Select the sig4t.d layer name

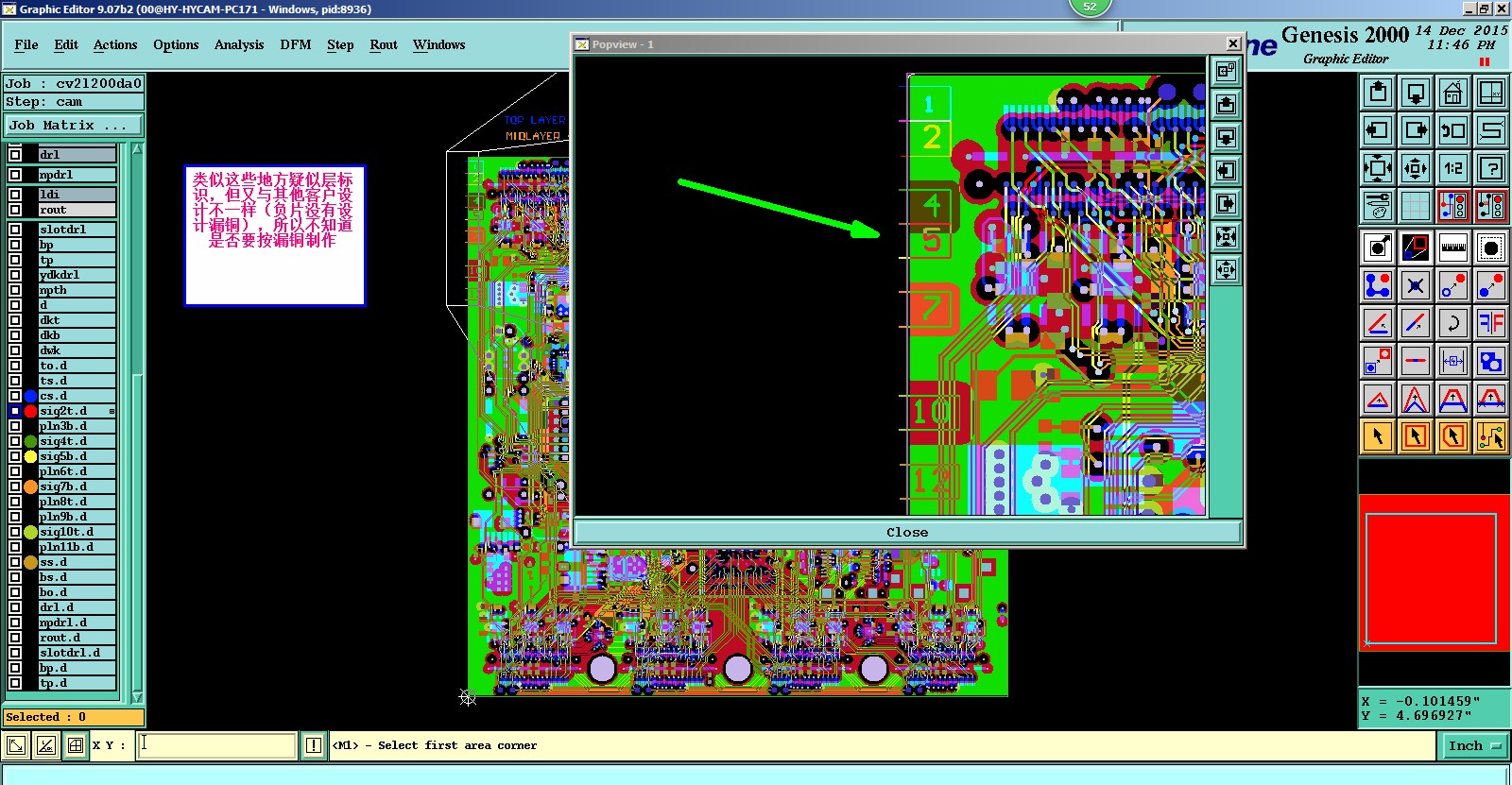(x=77, y=441)
